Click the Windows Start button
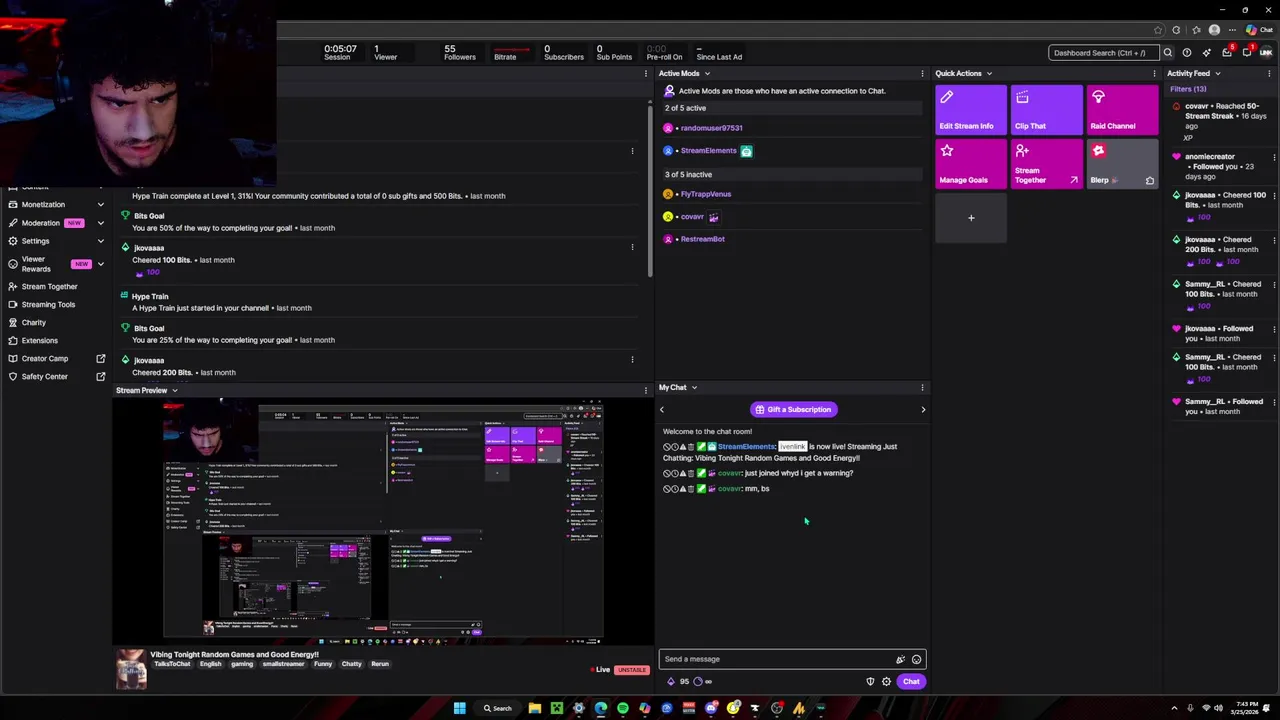 click(x=459, y=709)
